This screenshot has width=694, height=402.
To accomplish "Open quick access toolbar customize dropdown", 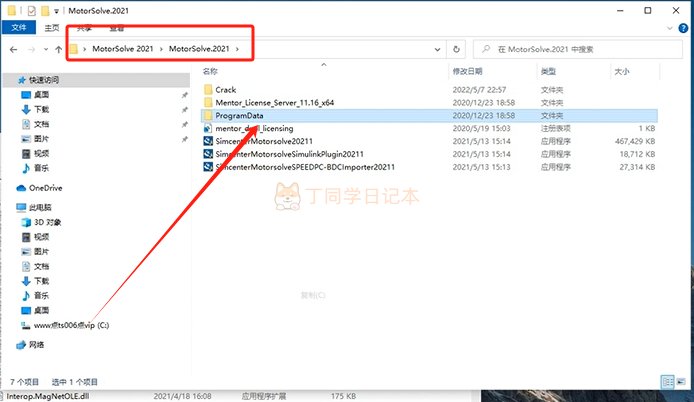I will tap(56, 11).
